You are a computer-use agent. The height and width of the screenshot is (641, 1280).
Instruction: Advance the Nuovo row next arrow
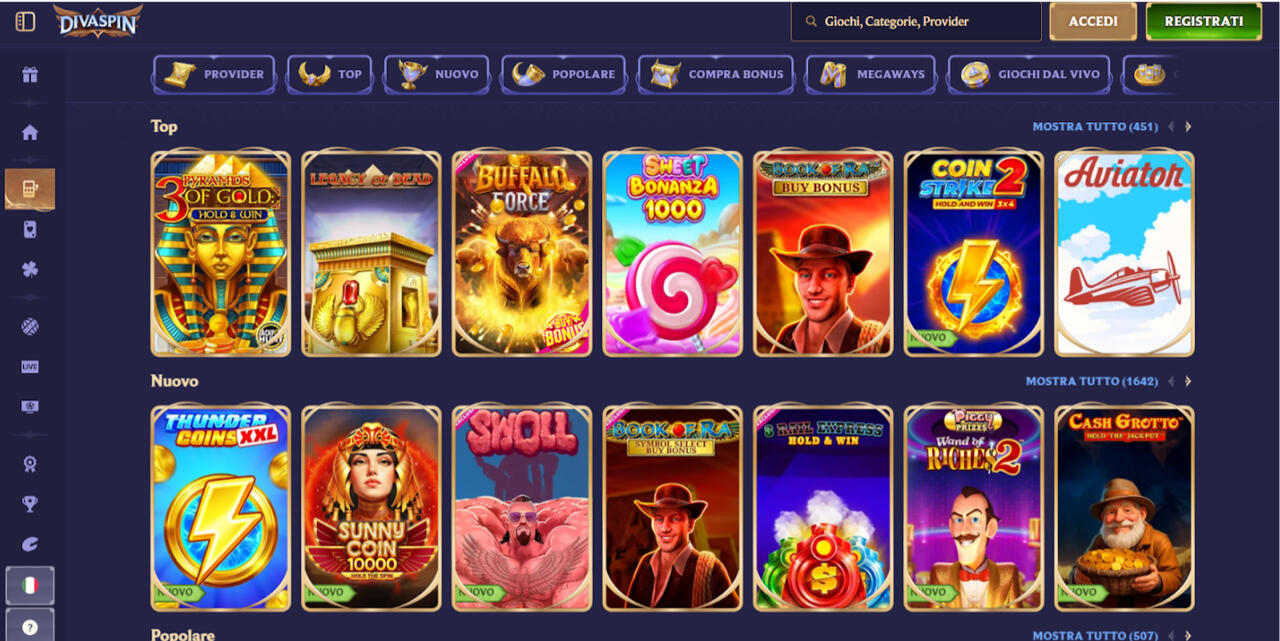(1188, 381)
